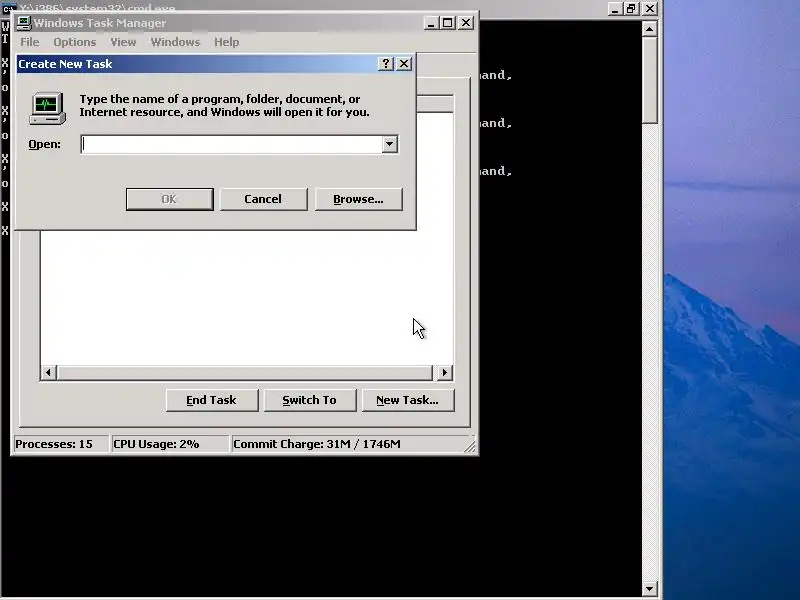Click the task list right scroll arrow
This screenshot has height=600, width=800.
click(444, 372)
